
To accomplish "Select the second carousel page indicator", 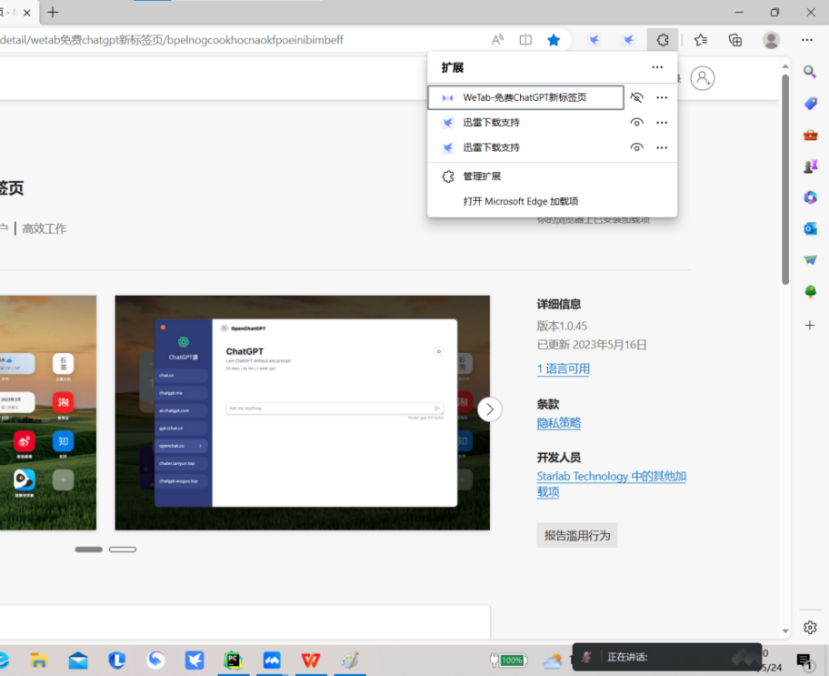I will click(123, 550).
